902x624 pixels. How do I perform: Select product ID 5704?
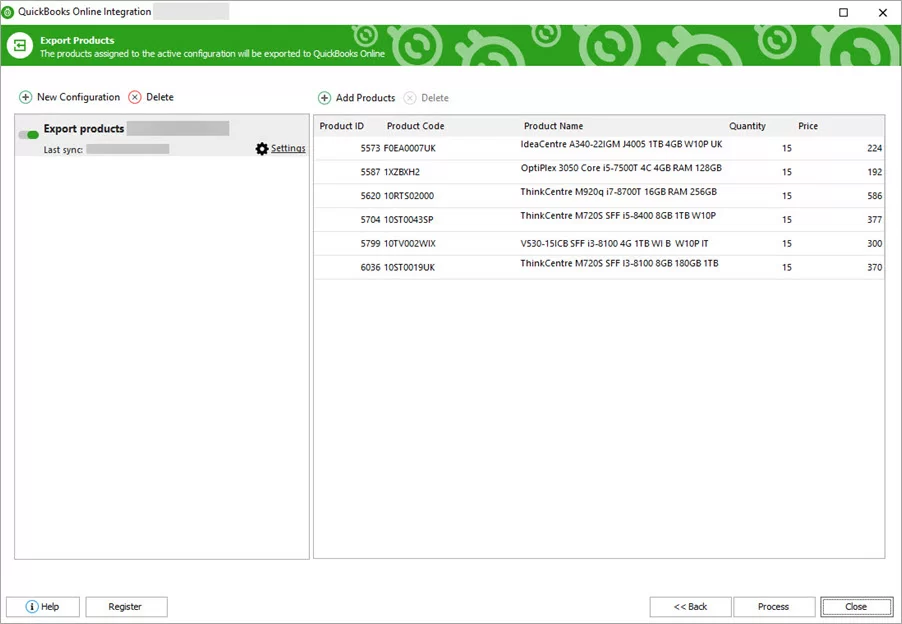(x=370, y=220)
